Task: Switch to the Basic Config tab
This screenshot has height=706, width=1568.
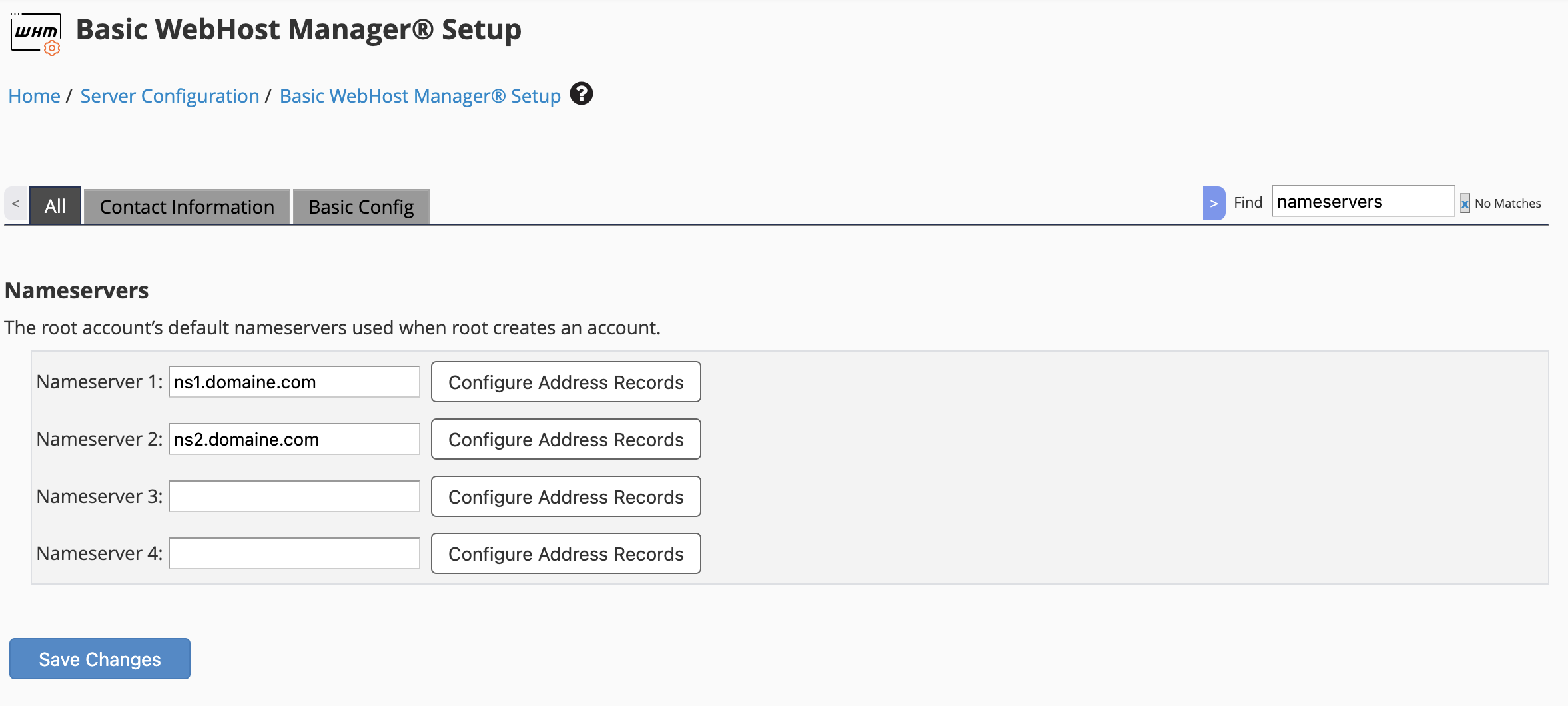Action: pyautogui.click(x=361, y=207)
